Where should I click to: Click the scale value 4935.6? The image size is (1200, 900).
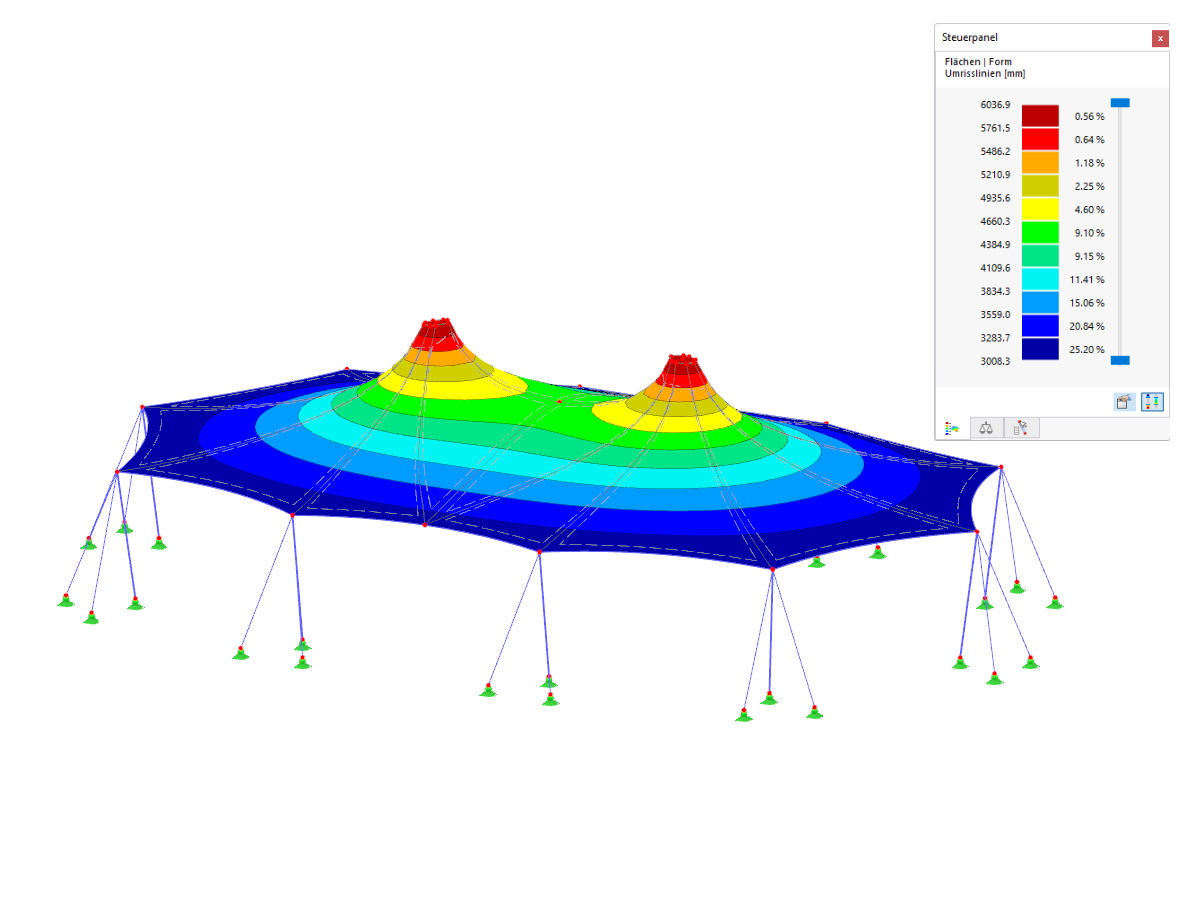(995, 198)
